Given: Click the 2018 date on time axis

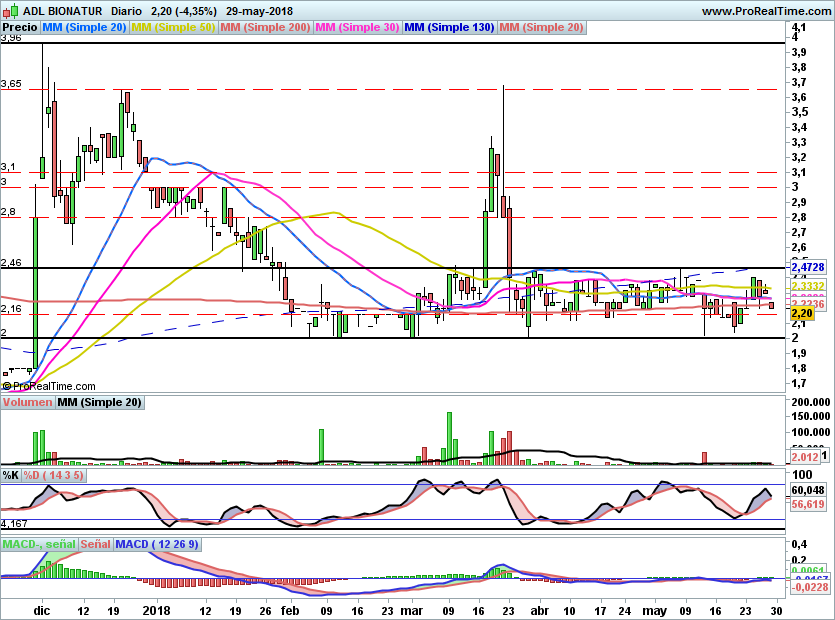Looking at the screenshot, I should coord(157,610).
